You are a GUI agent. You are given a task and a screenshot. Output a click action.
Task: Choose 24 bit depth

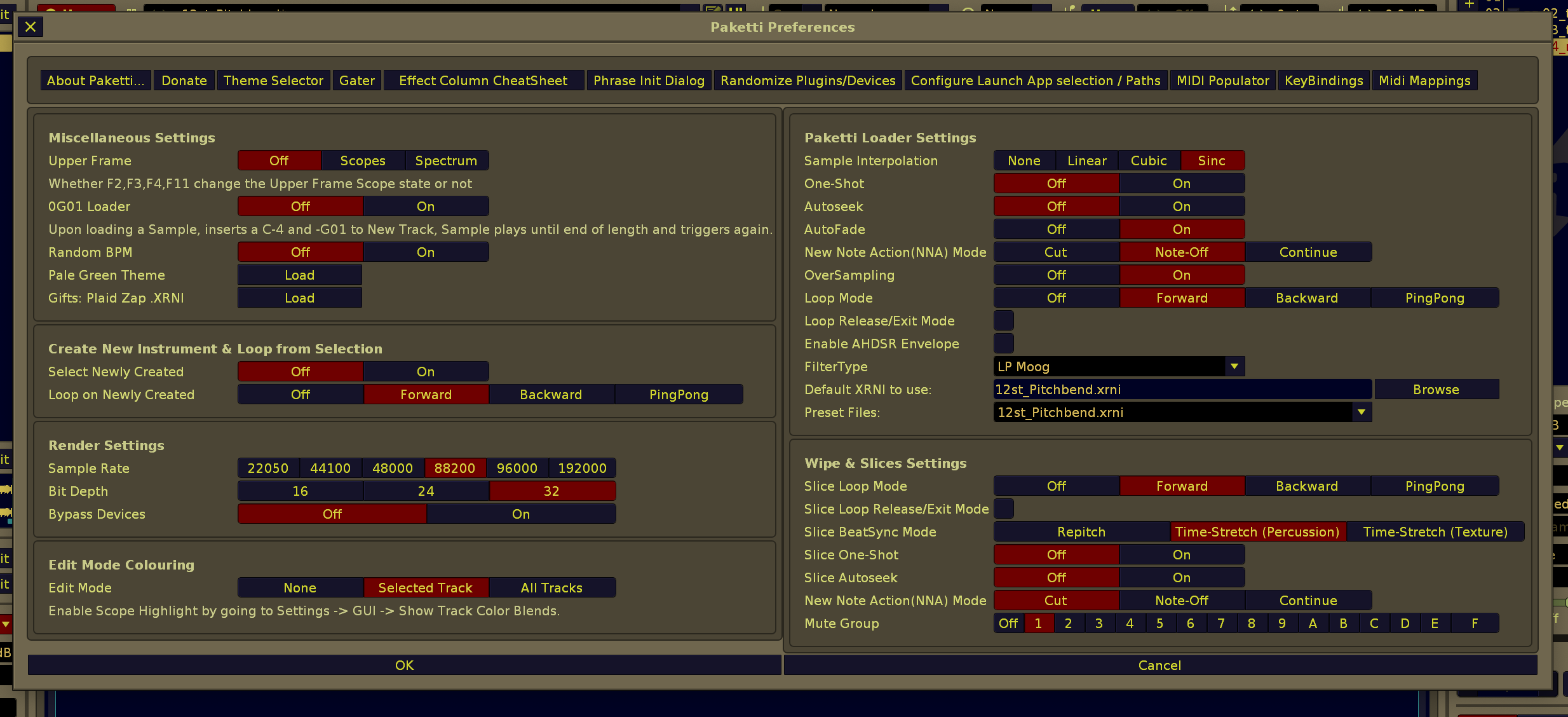click(426, 491)
